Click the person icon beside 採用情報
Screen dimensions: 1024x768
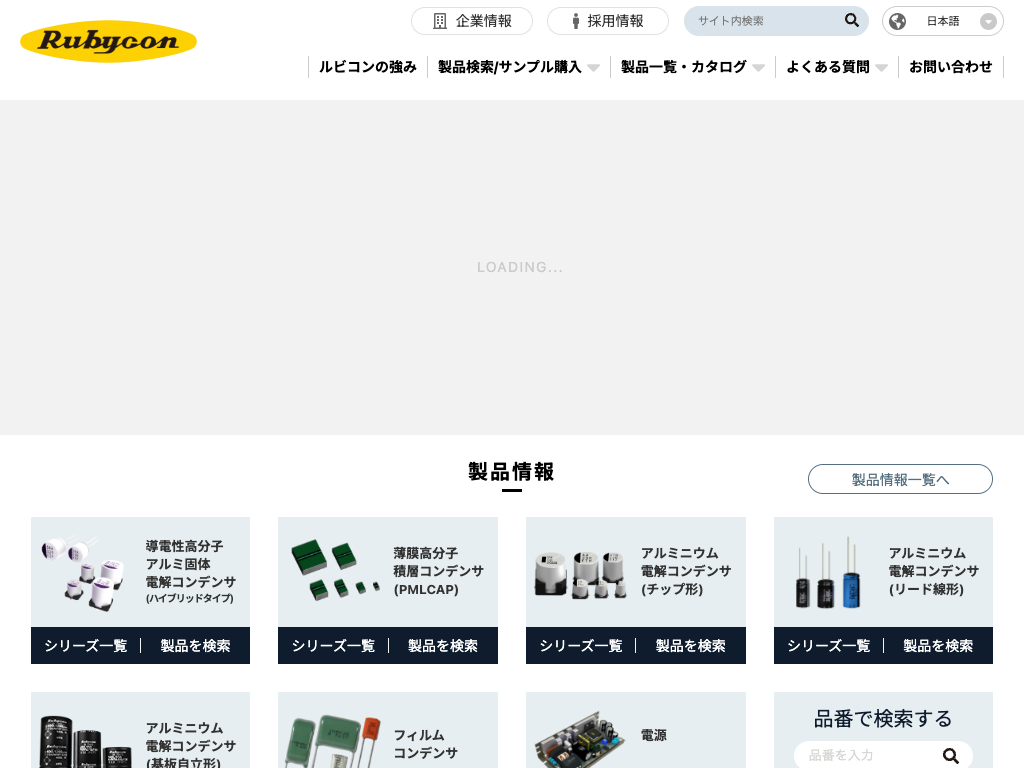[x=576, y=21]
